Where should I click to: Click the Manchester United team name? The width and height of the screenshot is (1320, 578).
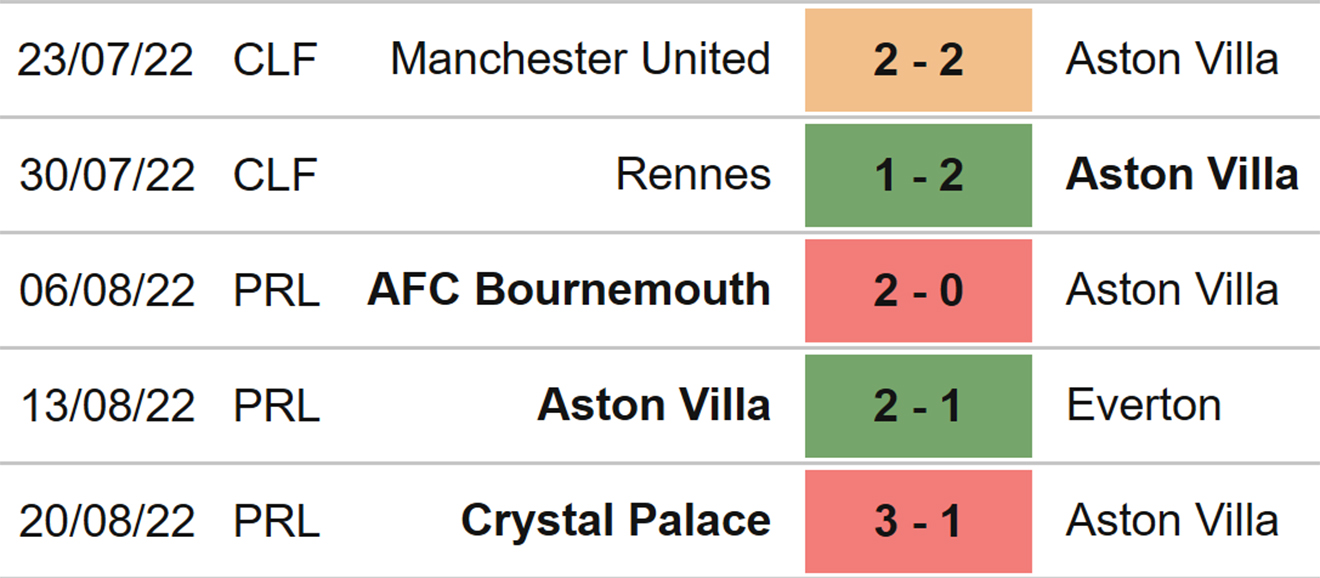pyautogui.click(x=580, y=60)
